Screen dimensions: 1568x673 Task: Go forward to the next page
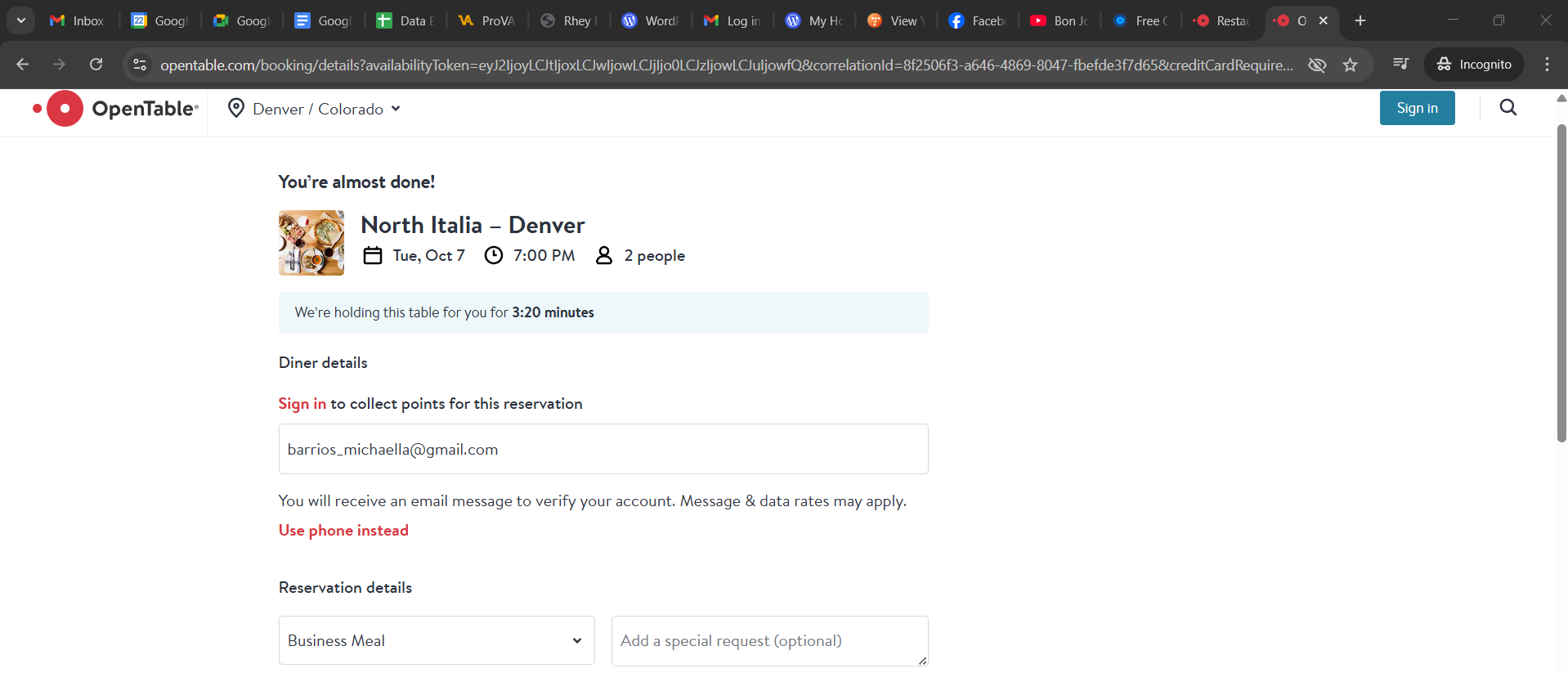point(59,64)
